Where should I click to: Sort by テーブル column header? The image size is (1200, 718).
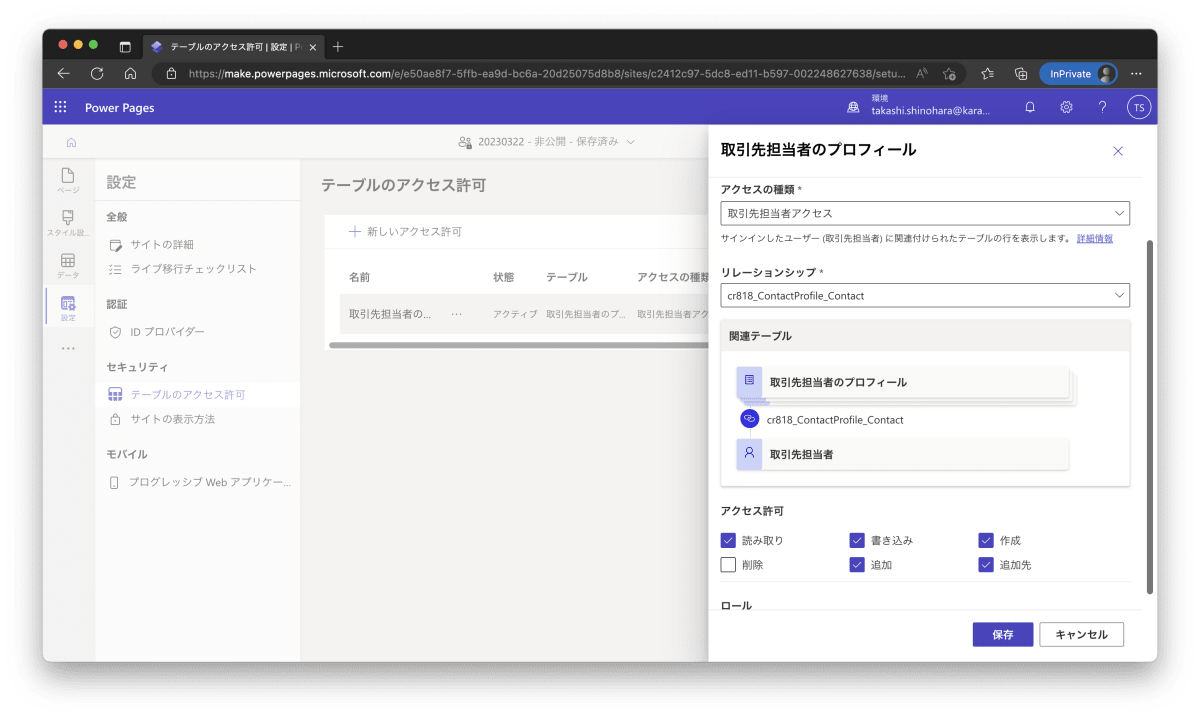(x=567, y=277)
